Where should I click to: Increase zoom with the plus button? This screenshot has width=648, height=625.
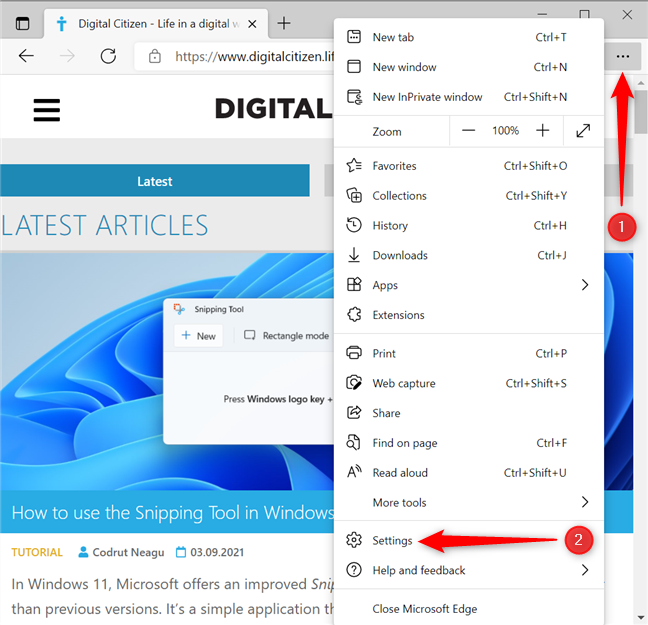pyautogui.click(x=543, y=131)
